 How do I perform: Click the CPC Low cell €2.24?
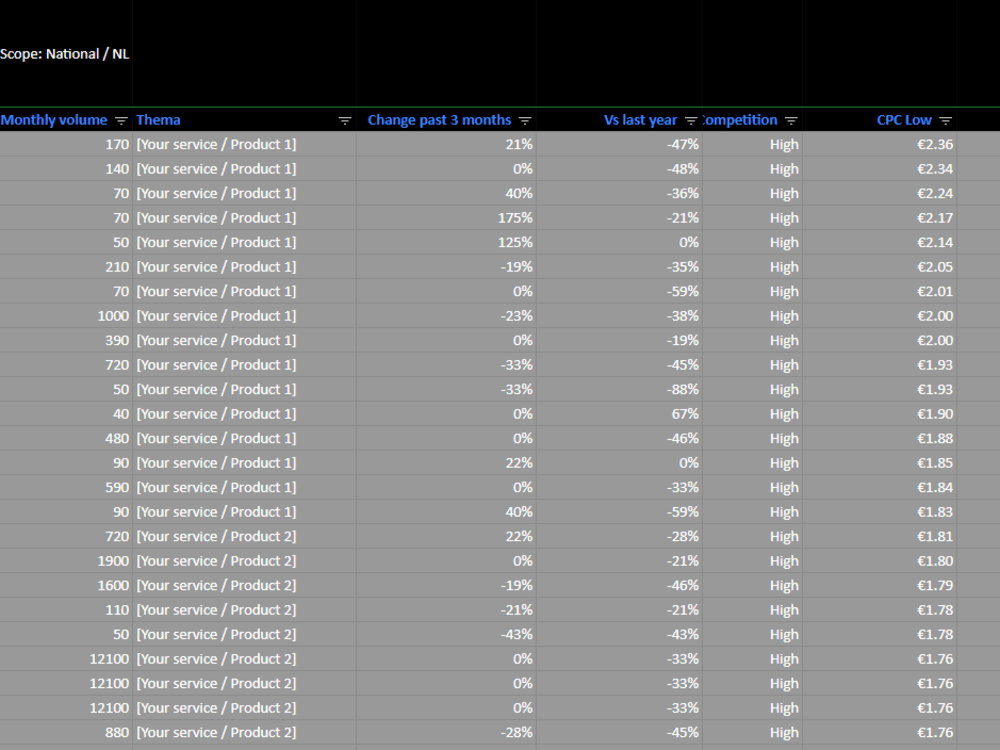[879, 193]
